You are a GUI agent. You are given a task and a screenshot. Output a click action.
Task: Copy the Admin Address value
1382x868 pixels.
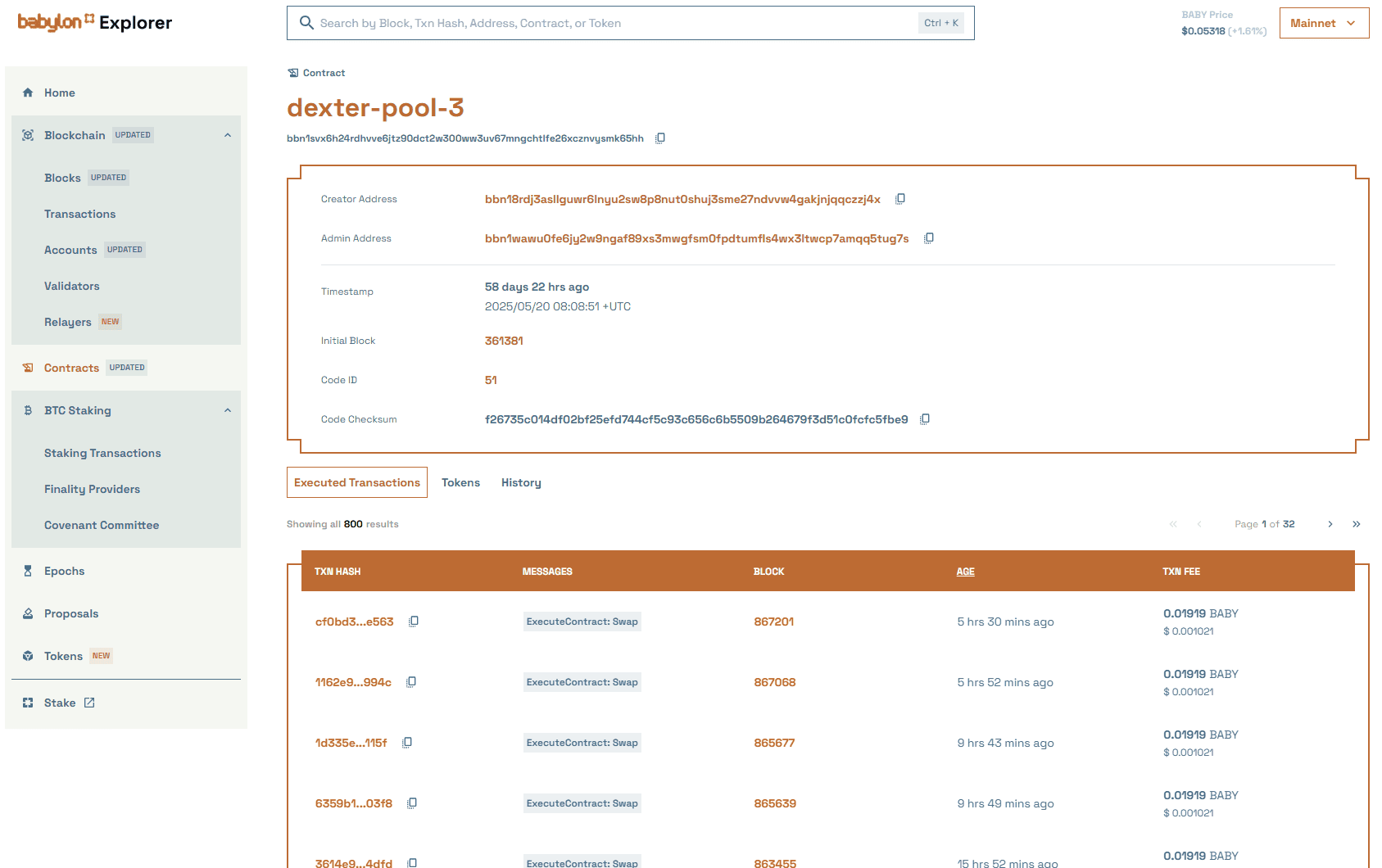(x=929, y=238)
